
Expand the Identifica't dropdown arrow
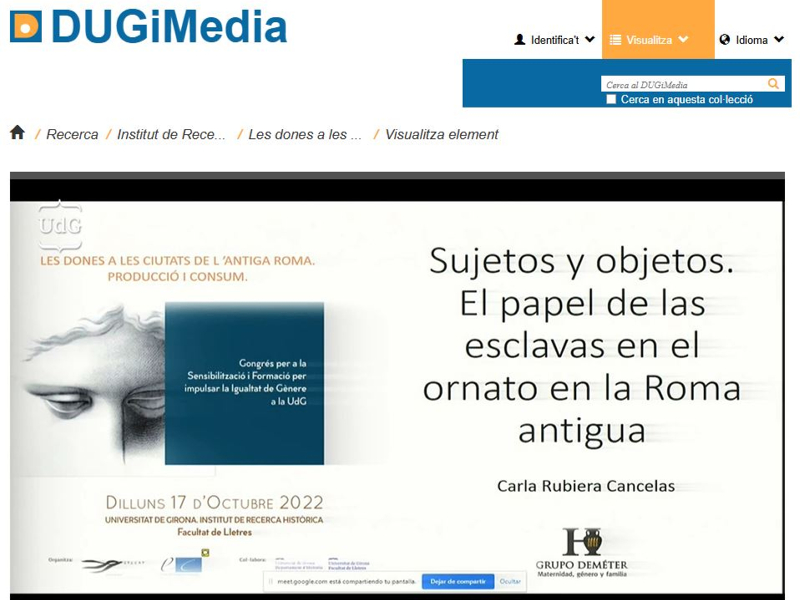(590, 40)
